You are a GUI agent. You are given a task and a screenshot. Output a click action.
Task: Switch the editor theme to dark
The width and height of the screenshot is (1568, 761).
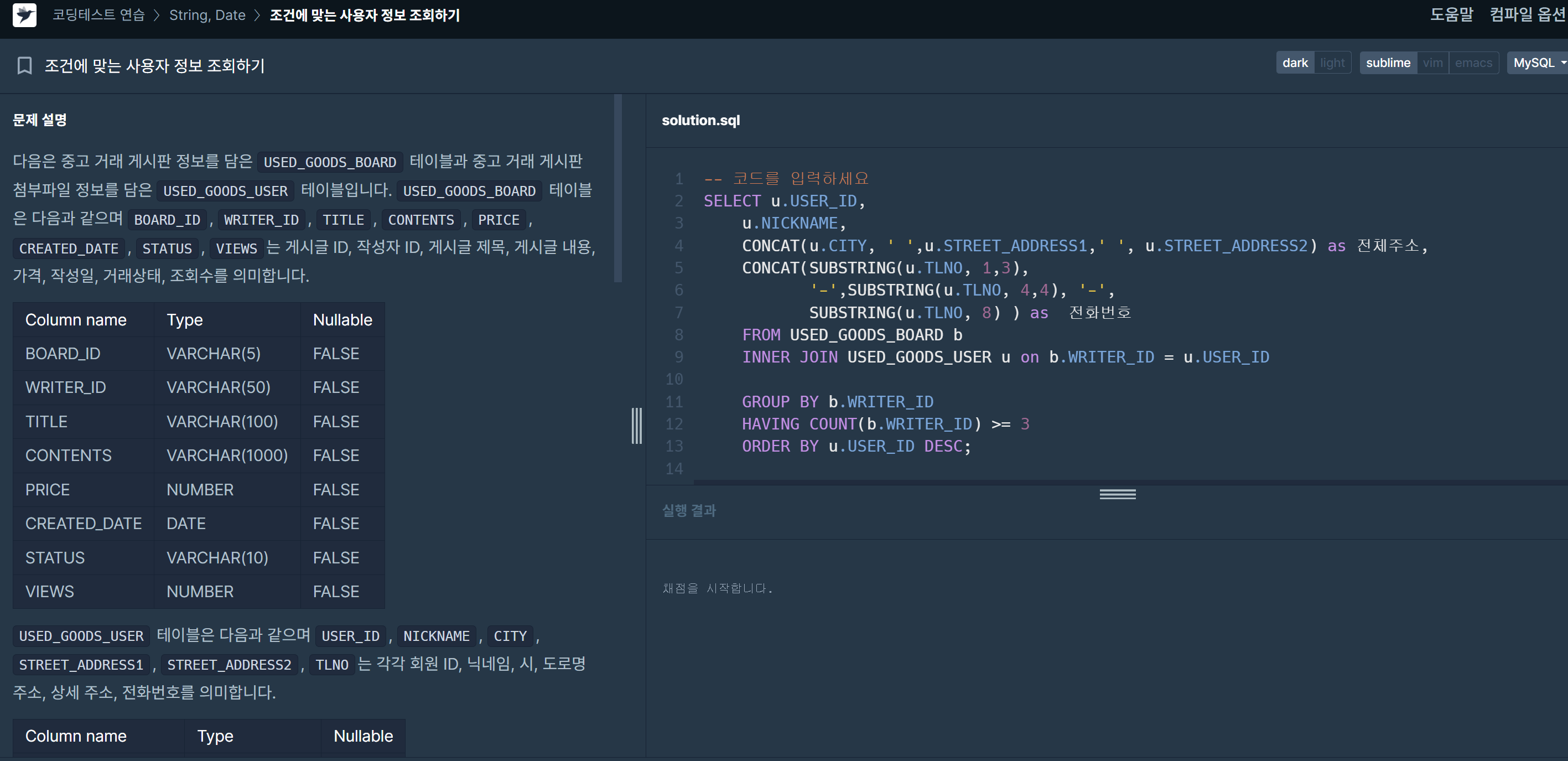[1294, 63]
